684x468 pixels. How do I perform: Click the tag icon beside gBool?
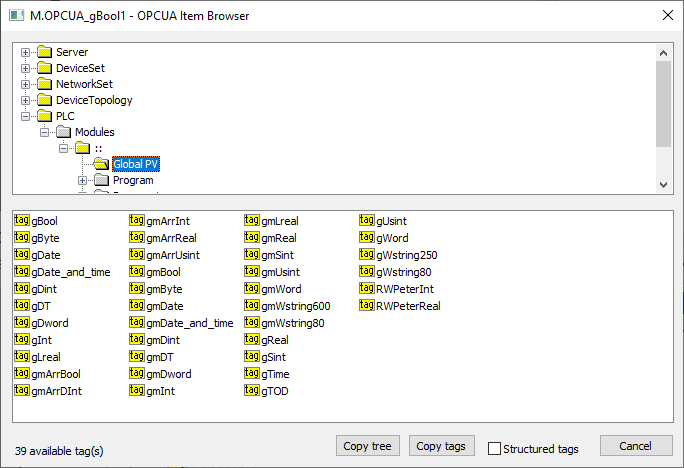click(22, 221)
